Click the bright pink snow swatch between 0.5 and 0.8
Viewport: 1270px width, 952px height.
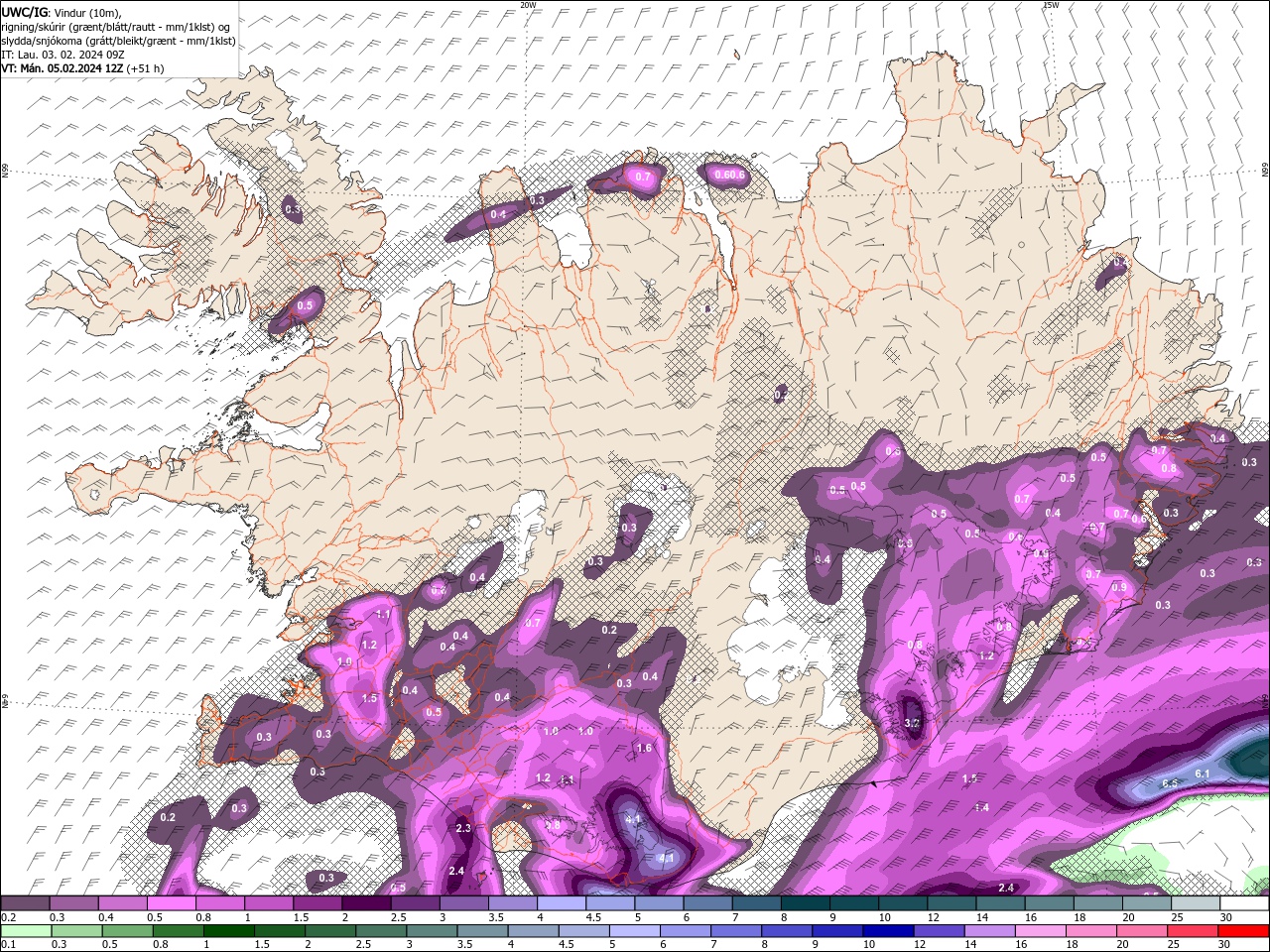point(171,903)
